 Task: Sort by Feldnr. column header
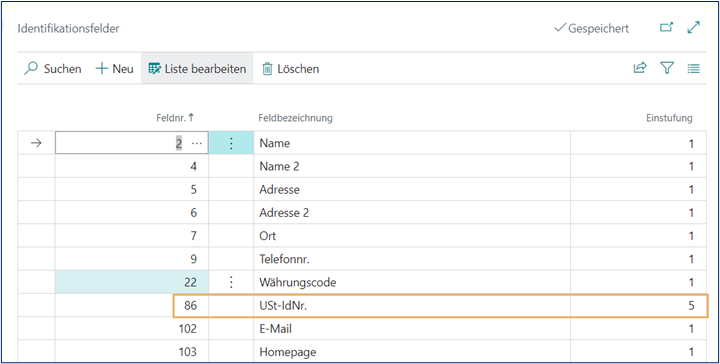(x=175, y=118)
